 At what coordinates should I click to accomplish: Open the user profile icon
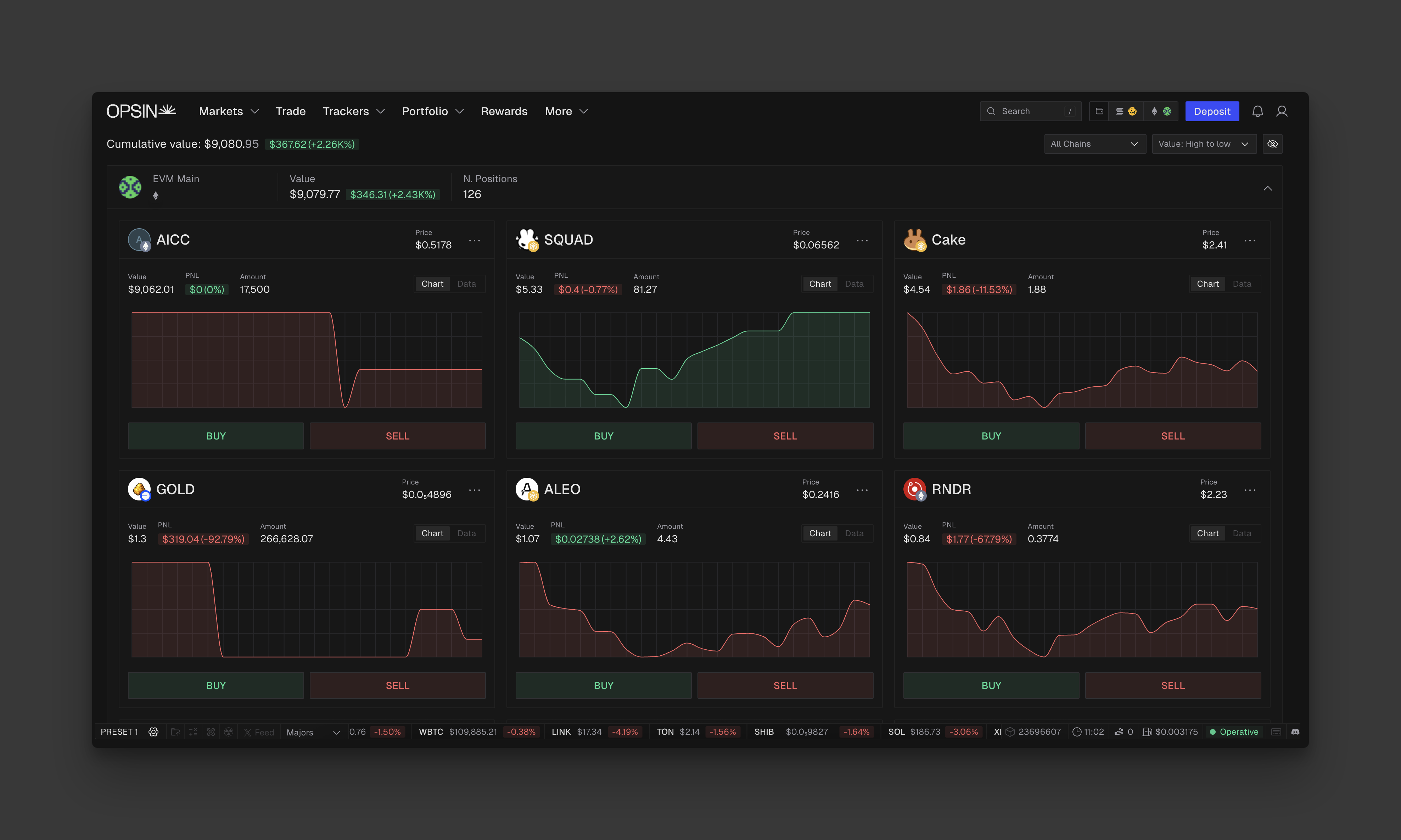pyautogui.click(x=1282, y=112)
